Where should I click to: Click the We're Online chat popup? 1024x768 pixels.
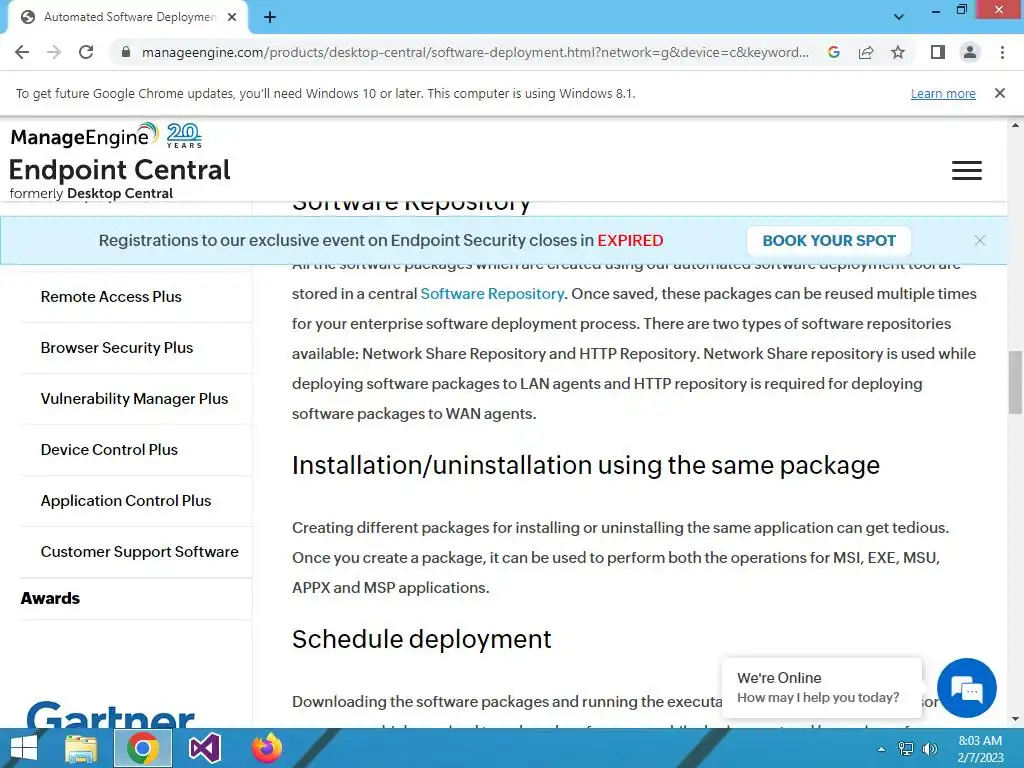822,688
